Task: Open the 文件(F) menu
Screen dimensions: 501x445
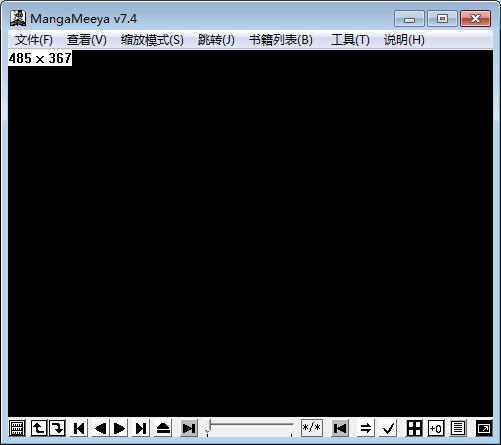Action: point(34,40)
